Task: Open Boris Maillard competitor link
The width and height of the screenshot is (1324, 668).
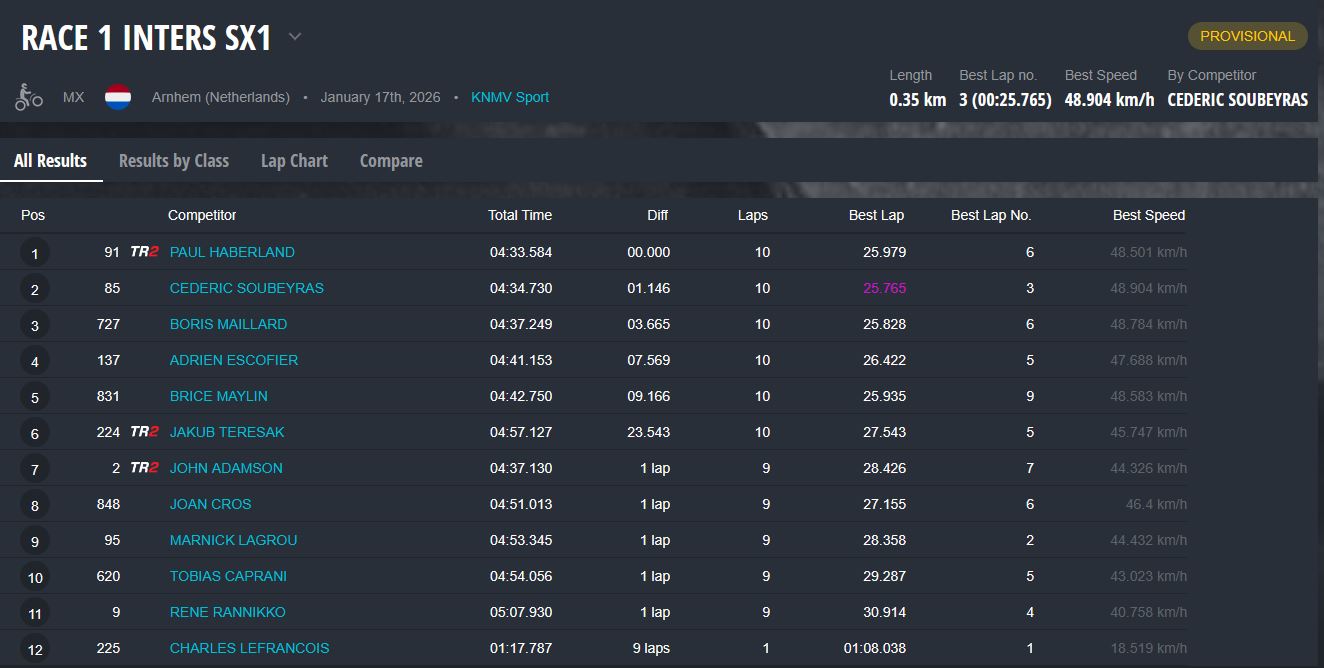Action: 228,324
